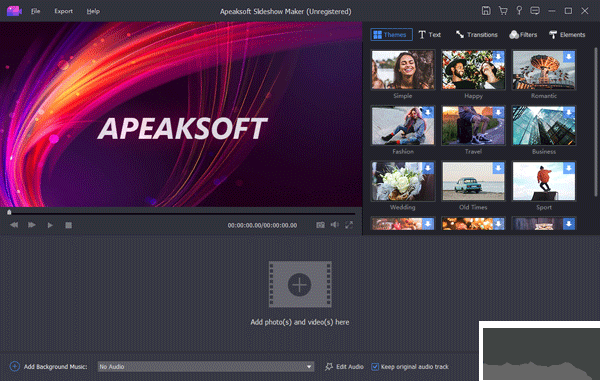Click the register key icon
Viewport: 600px width, 381px height.
tap(519, 11)
